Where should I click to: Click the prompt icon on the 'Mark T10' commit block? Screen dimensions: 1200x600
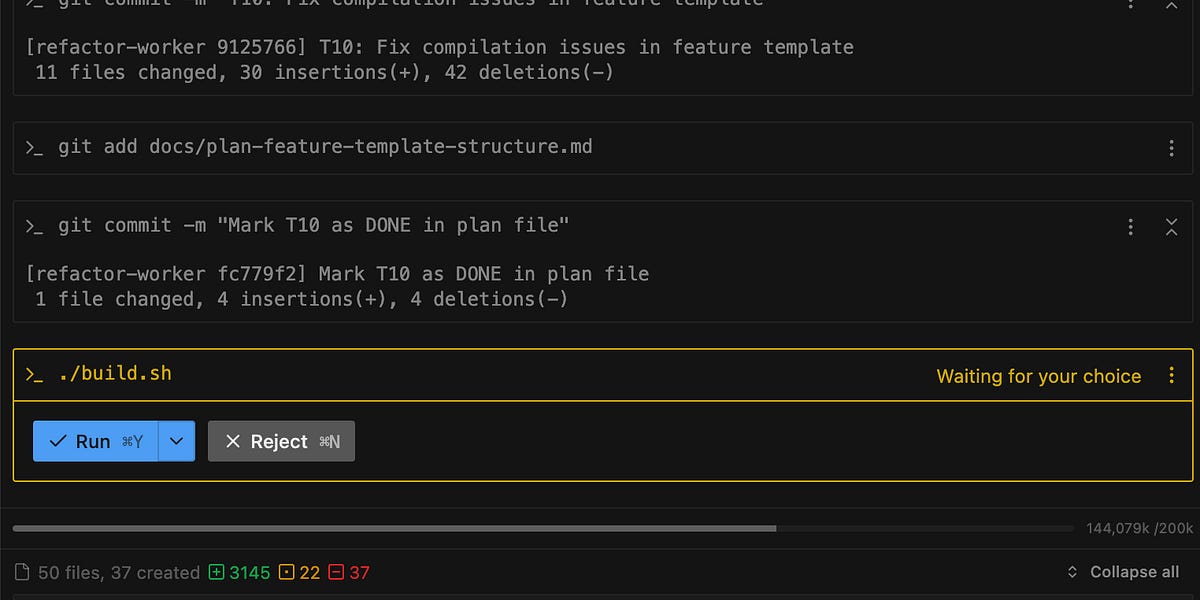tap(34, 225)
